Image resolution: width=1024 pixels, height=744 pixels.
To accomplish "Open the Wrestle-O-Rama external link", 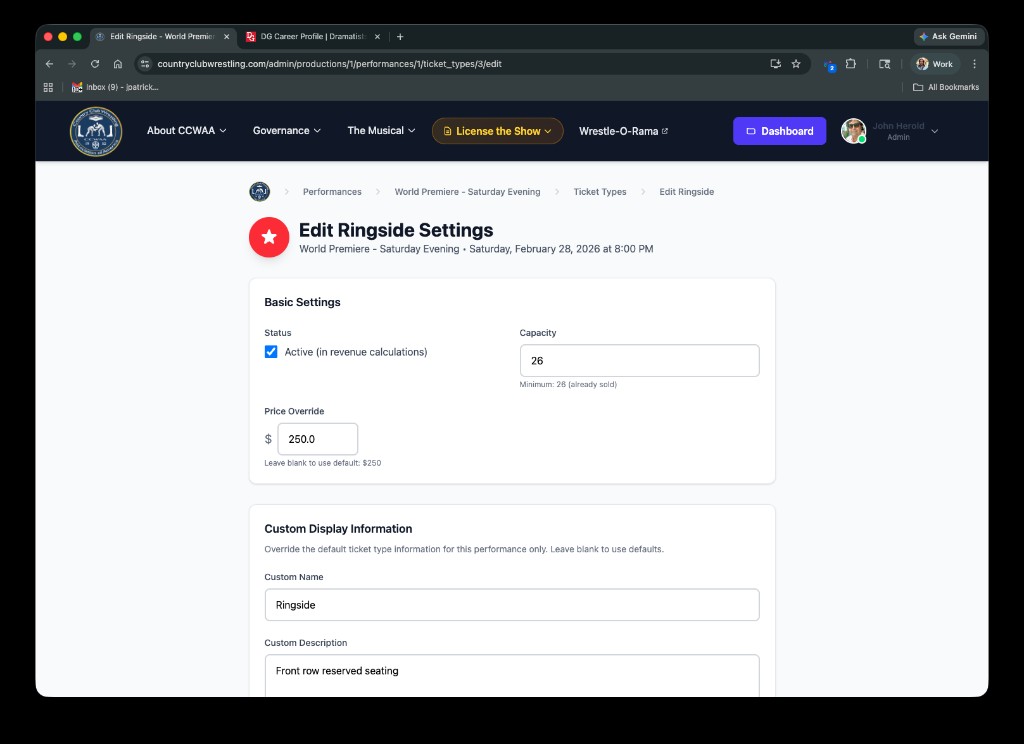I will click(623, 131).
